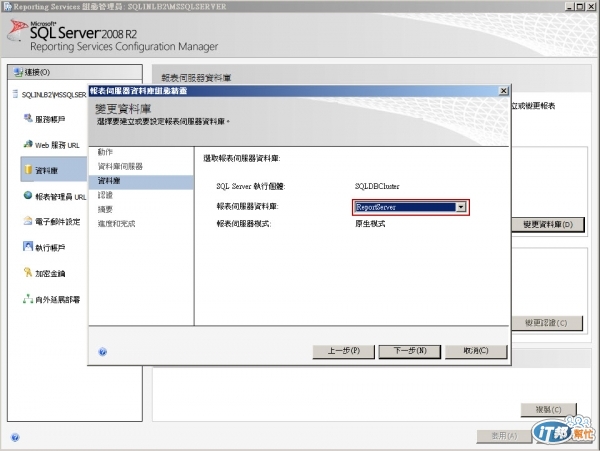
Task: Select the 資料庫 database cylinder icon in sidebar
Action: (28, 169)
